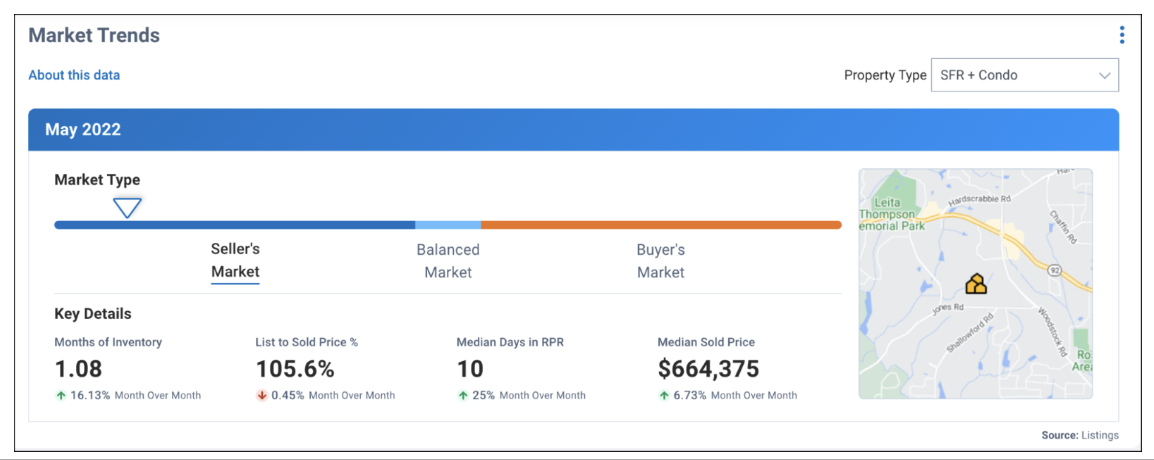Click the market type triangle marker
This screenshot has width=1154, height=460.
(127, 208)
